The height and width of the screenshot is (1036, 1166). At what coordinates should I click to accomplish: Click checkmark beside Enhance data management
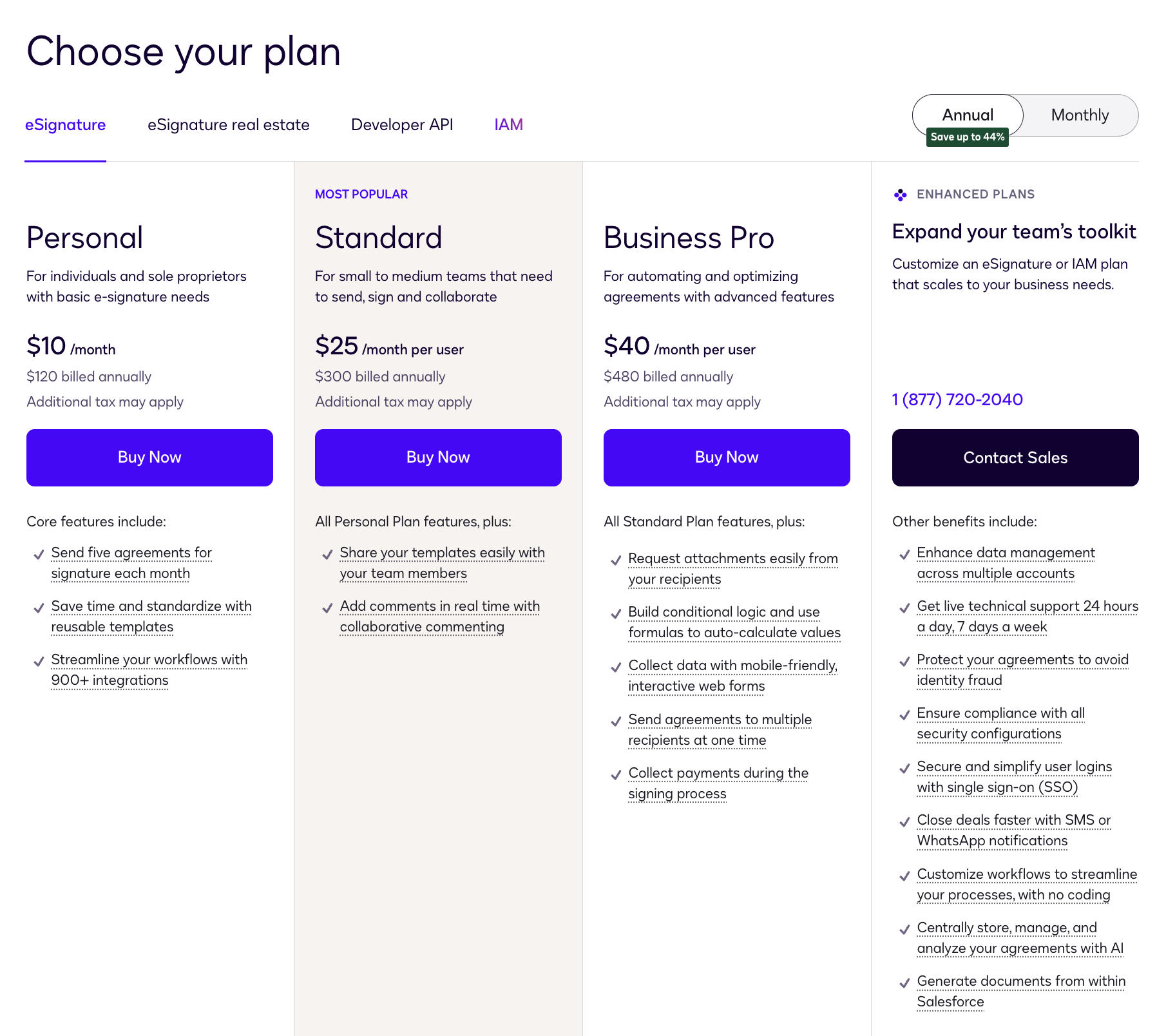[904, 554]
